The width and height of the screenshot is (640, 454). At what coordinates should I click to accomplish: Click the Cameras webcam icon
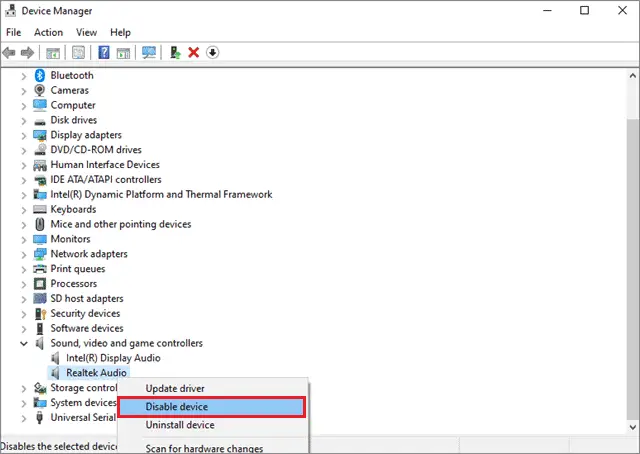coord(40,90)
